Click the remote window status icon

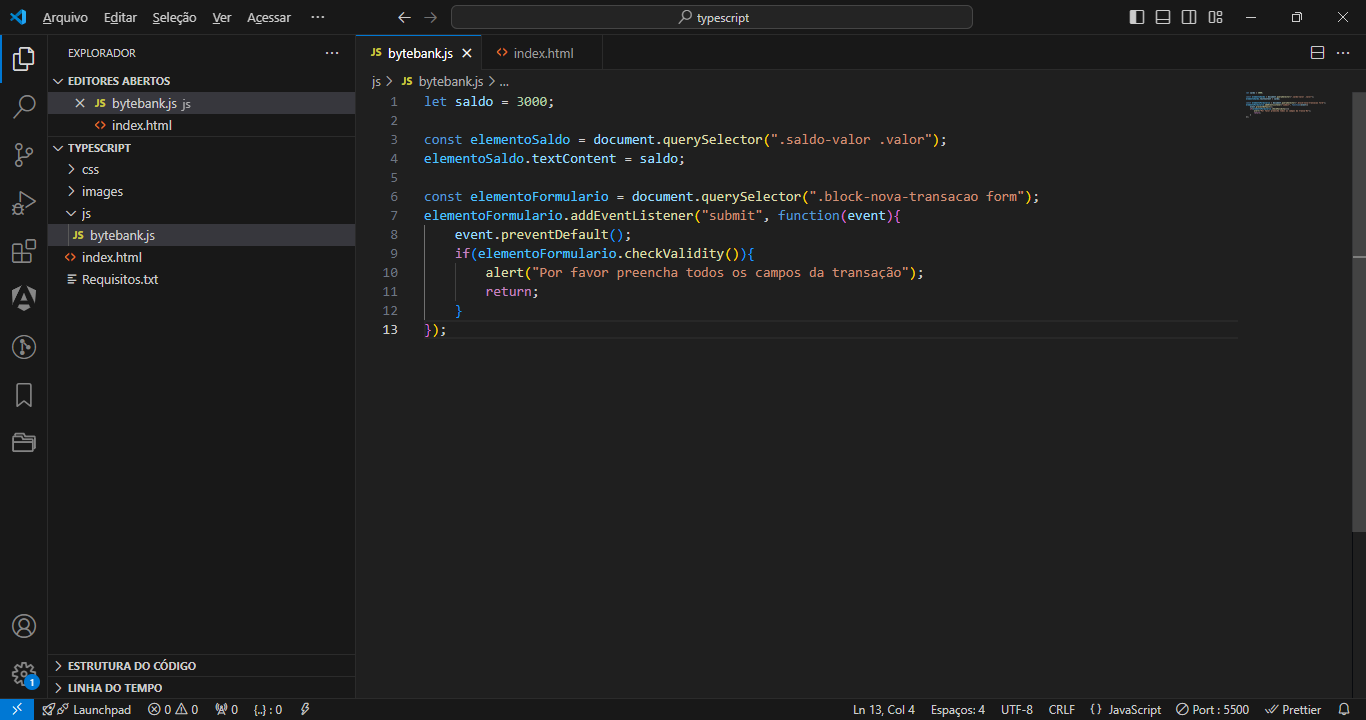(x=17, y=709)
